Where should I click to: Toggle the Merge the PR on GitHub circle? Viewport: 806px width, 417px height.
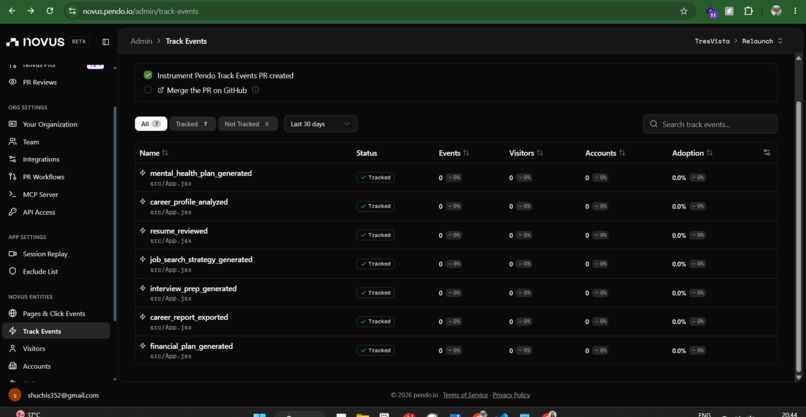point(148,90)
